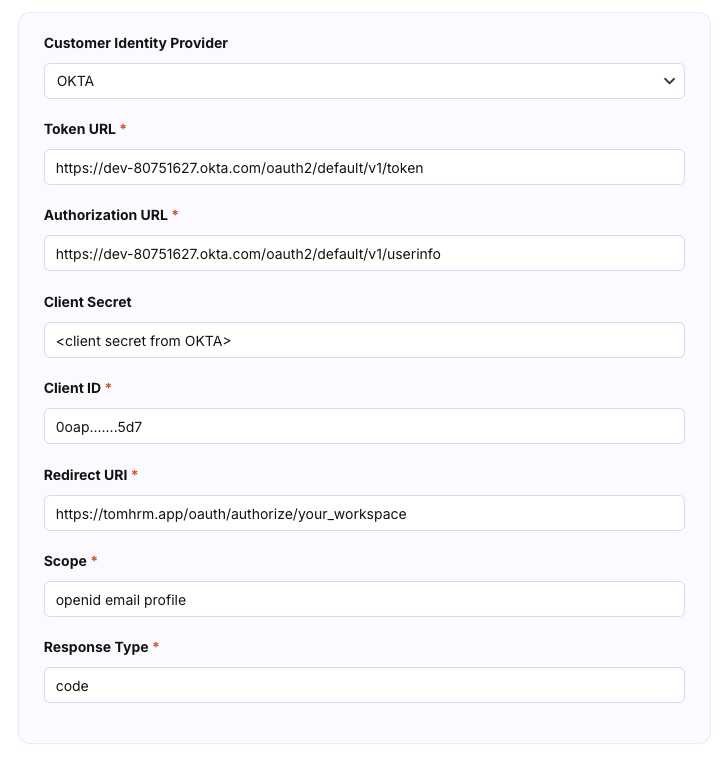Click the Authorization URL label text
Image resolution: width=726 pixels, height=766 pixels.
(x=105, y=215)
